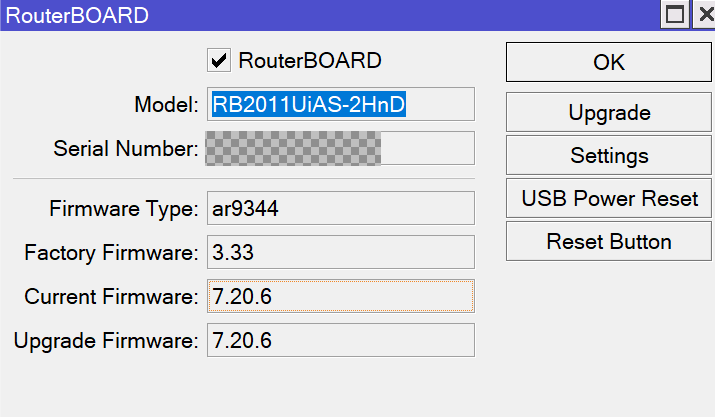Click the "Serial Number:" label

126,149
